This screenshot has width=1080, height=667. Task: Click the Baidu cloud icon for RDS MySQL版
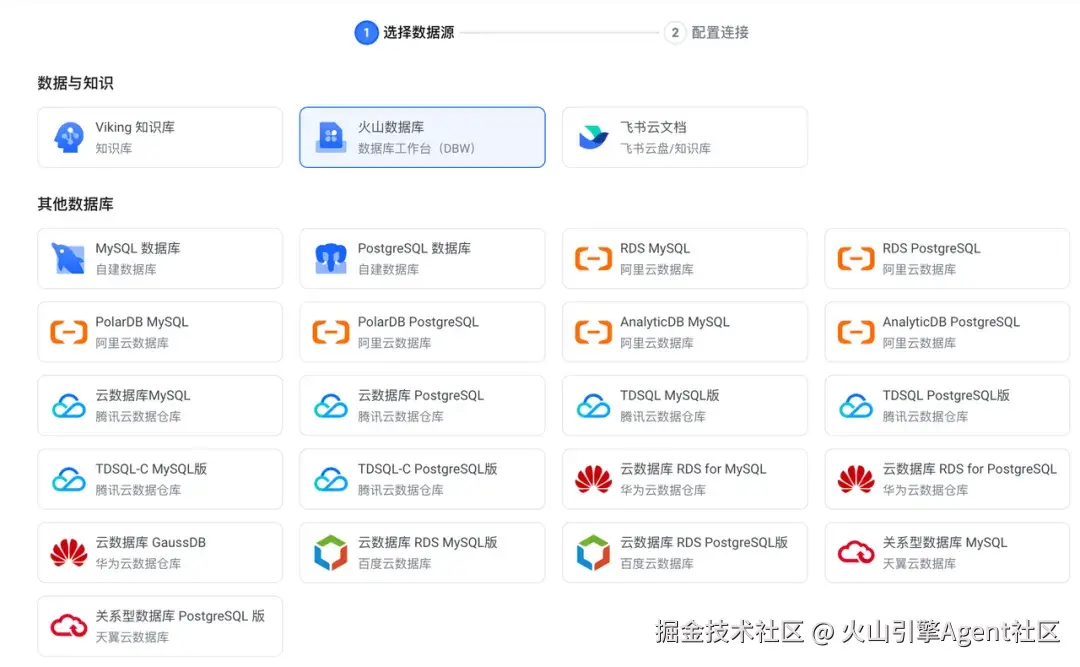[x=331, y=553]
